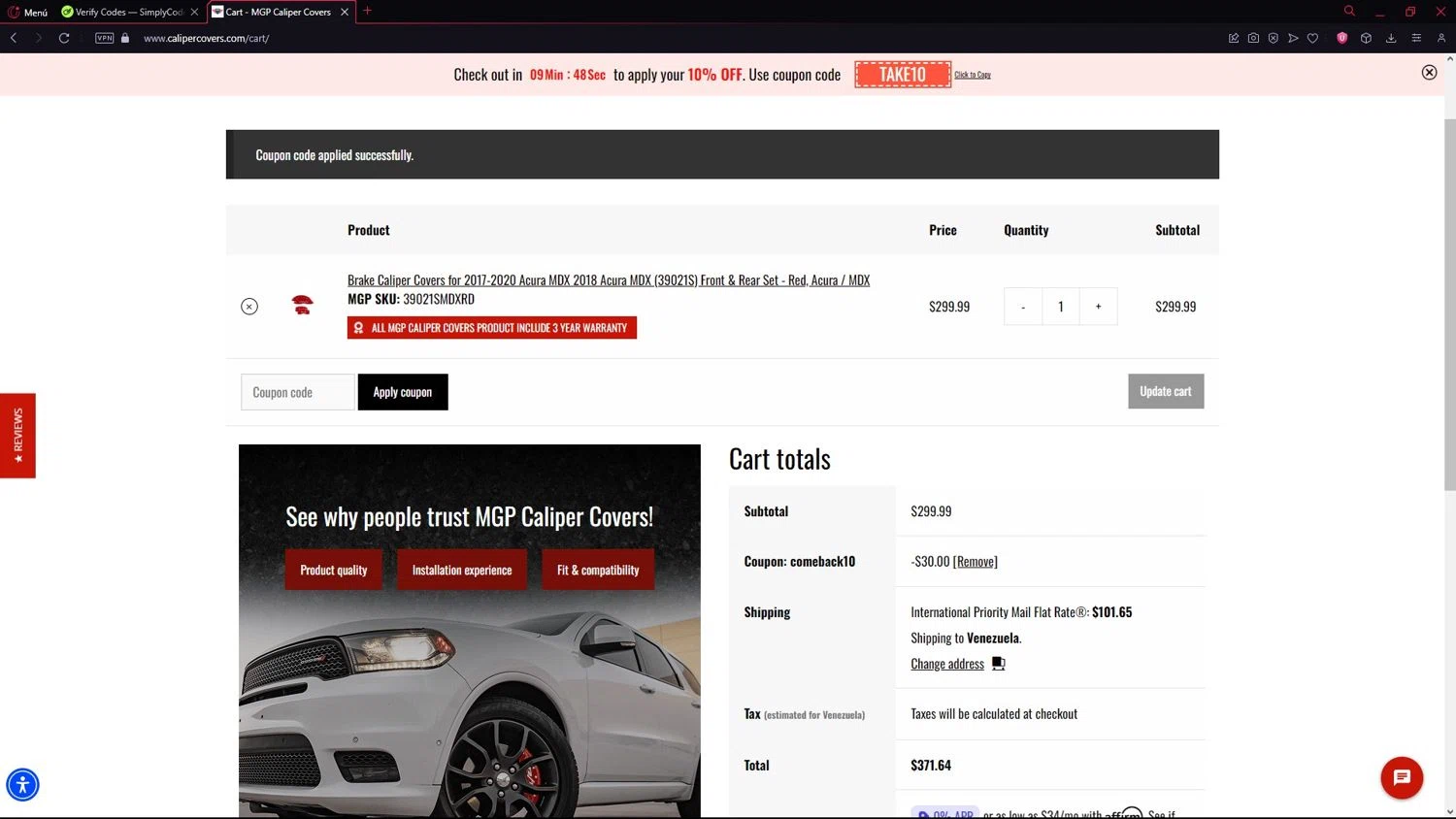
Task: Click the 'Coupon code applied successfully.' notice
Action: point(722,154)
